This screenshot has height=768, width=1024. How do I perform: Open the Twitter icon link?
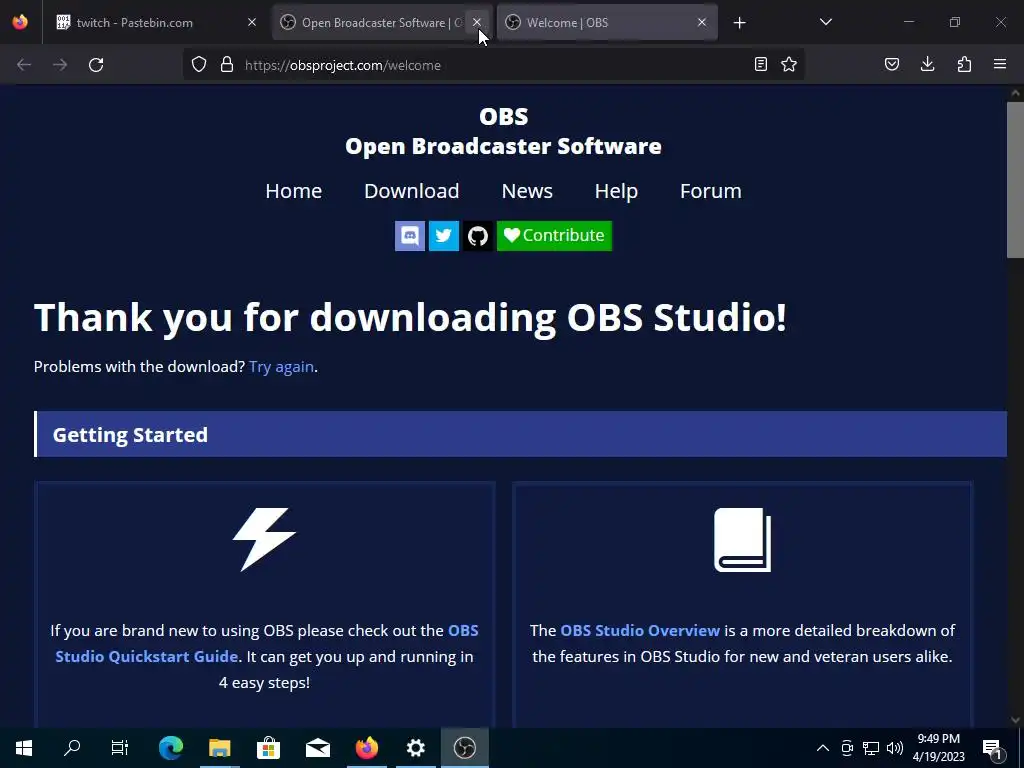tap(443, 236)
